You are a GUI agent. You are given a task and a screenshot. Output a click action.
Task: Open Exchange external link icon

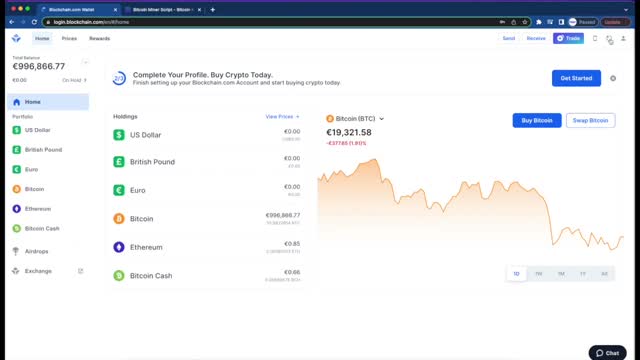[80, 271]
